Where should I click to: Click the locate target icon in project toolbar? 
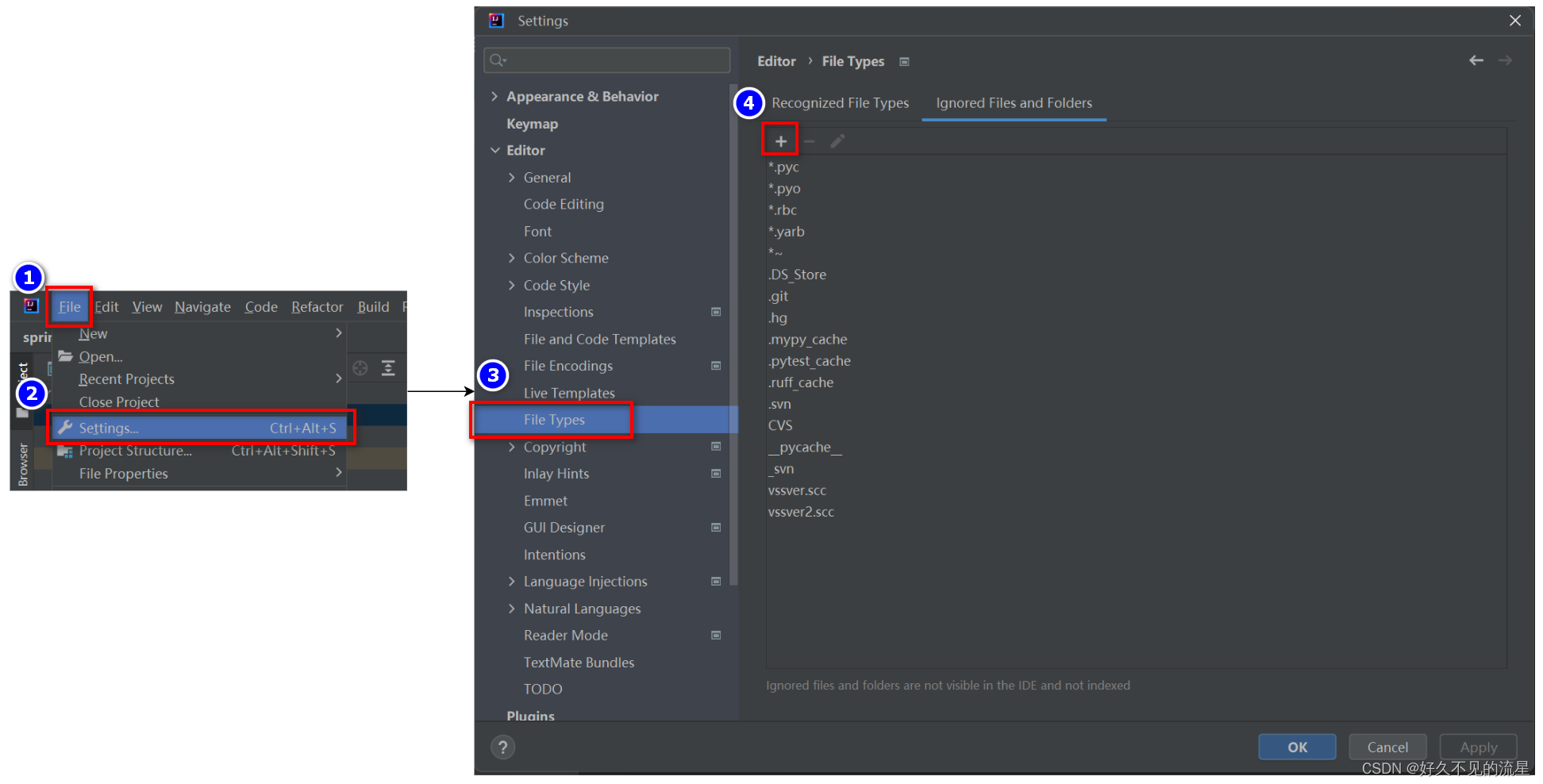coord(360,368)
